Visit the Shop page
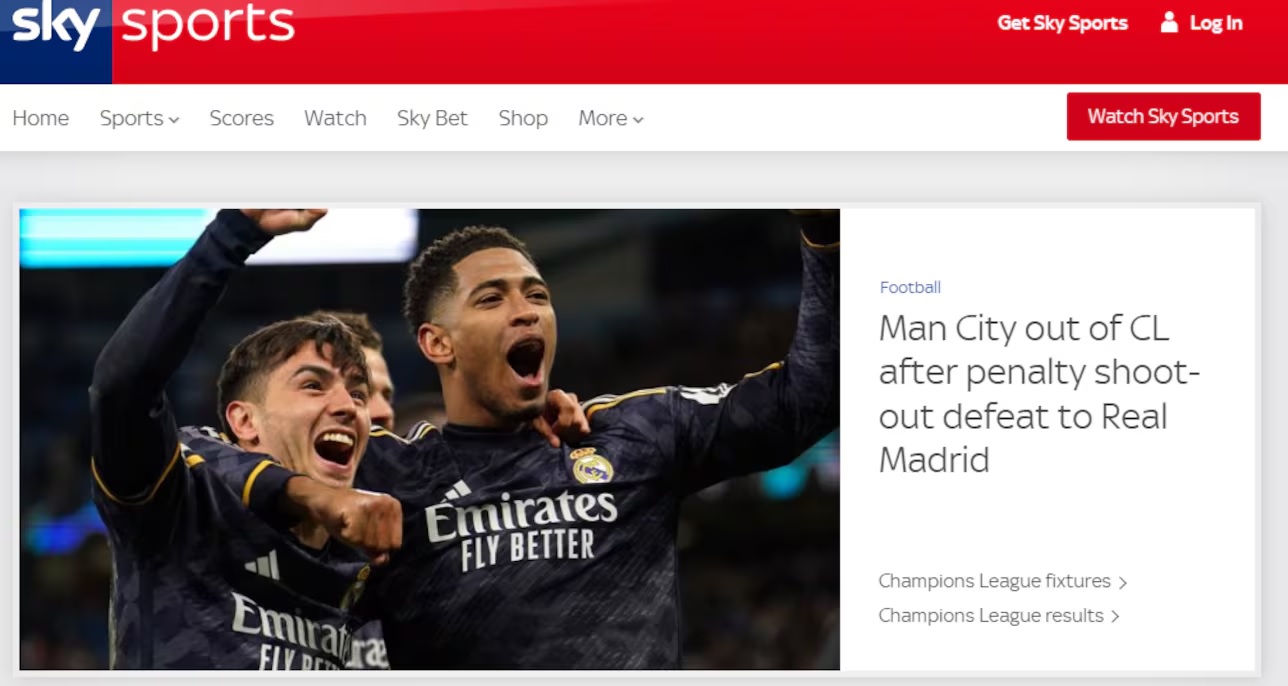 [x=523, y=118]
